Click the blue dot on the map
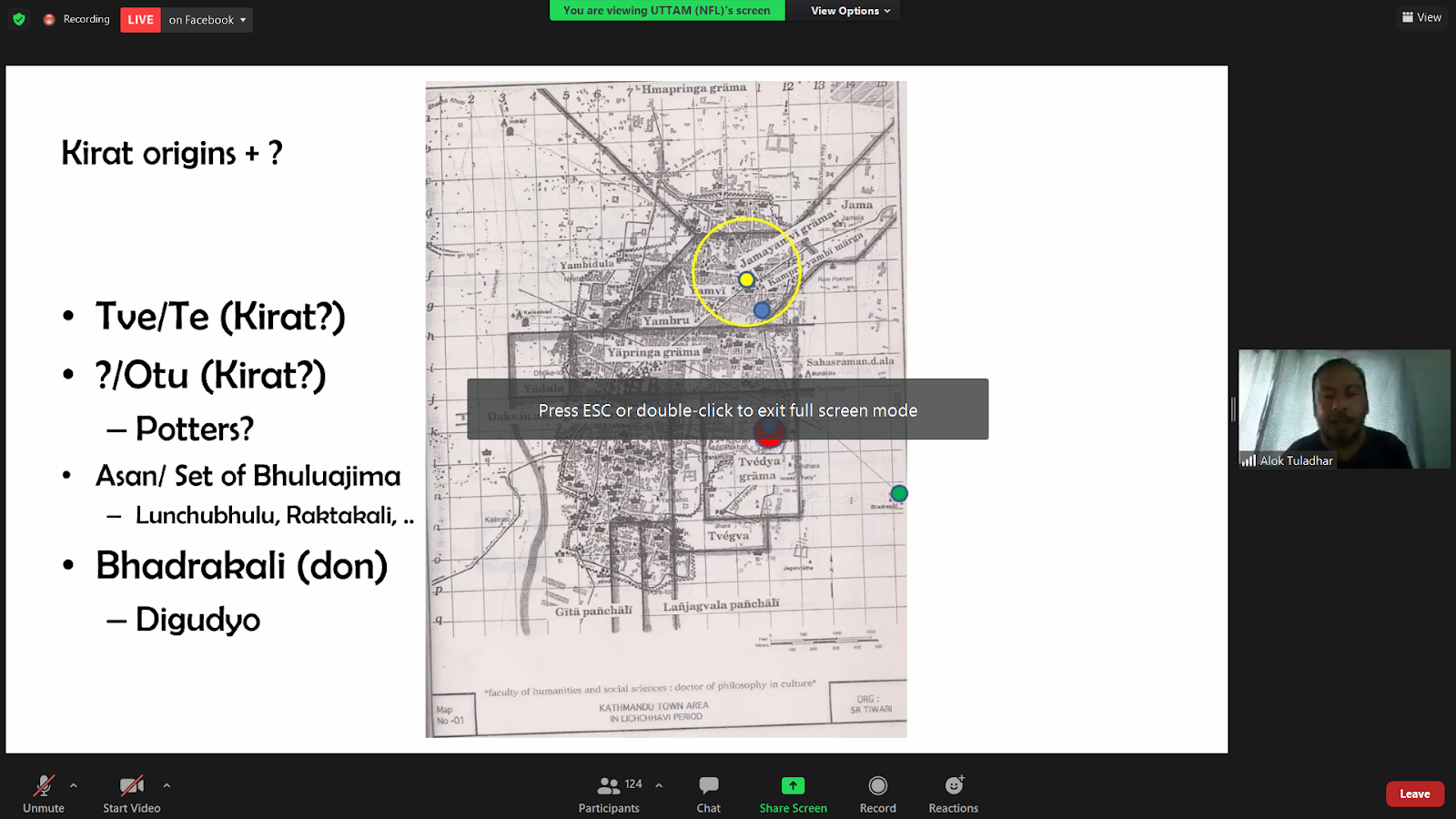This screenshot has height=819, width=1456. pos(762,310)
